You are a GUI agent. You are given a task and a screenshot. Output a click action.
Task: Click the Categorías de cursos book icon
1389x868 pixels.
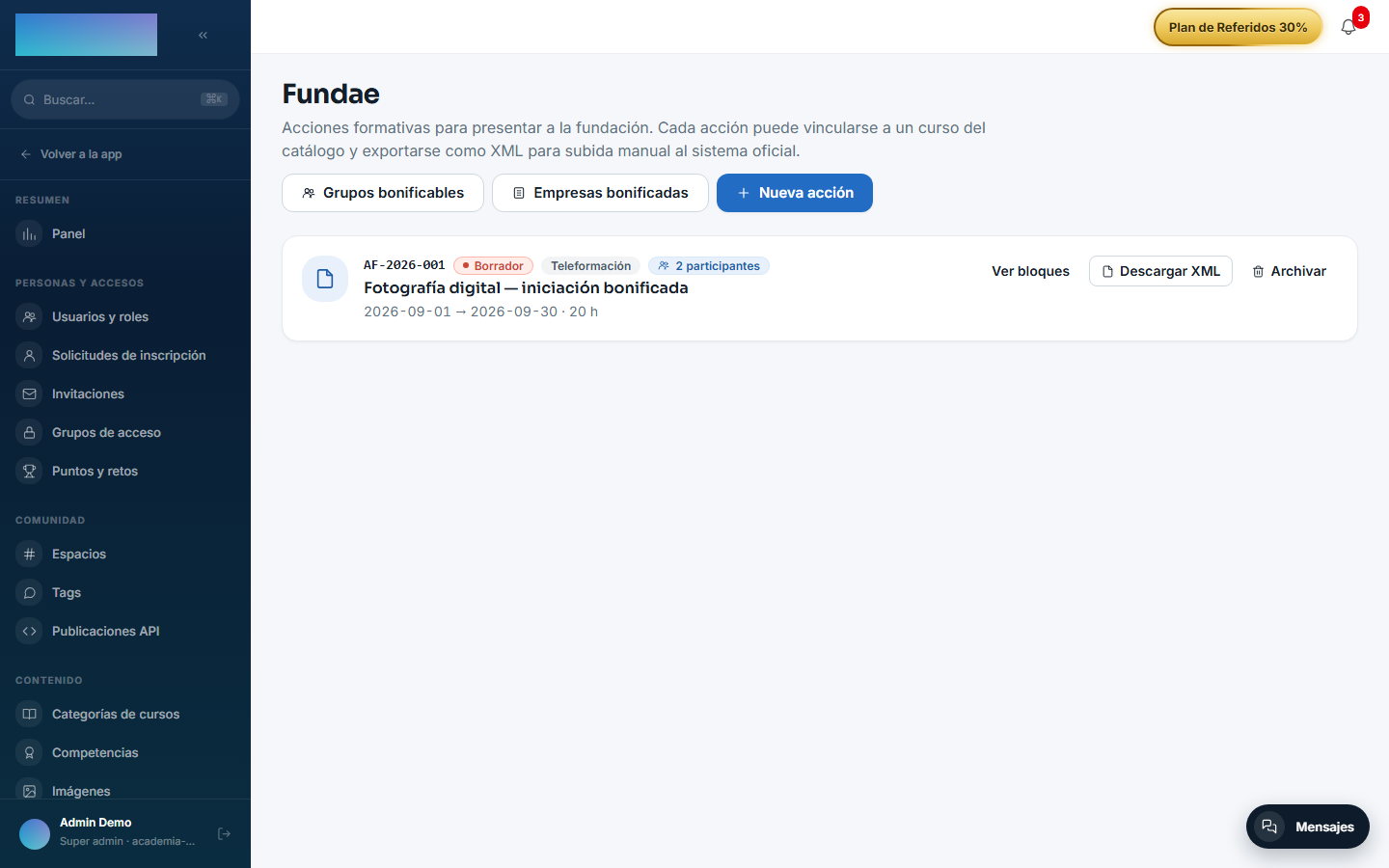coord(30,715)
